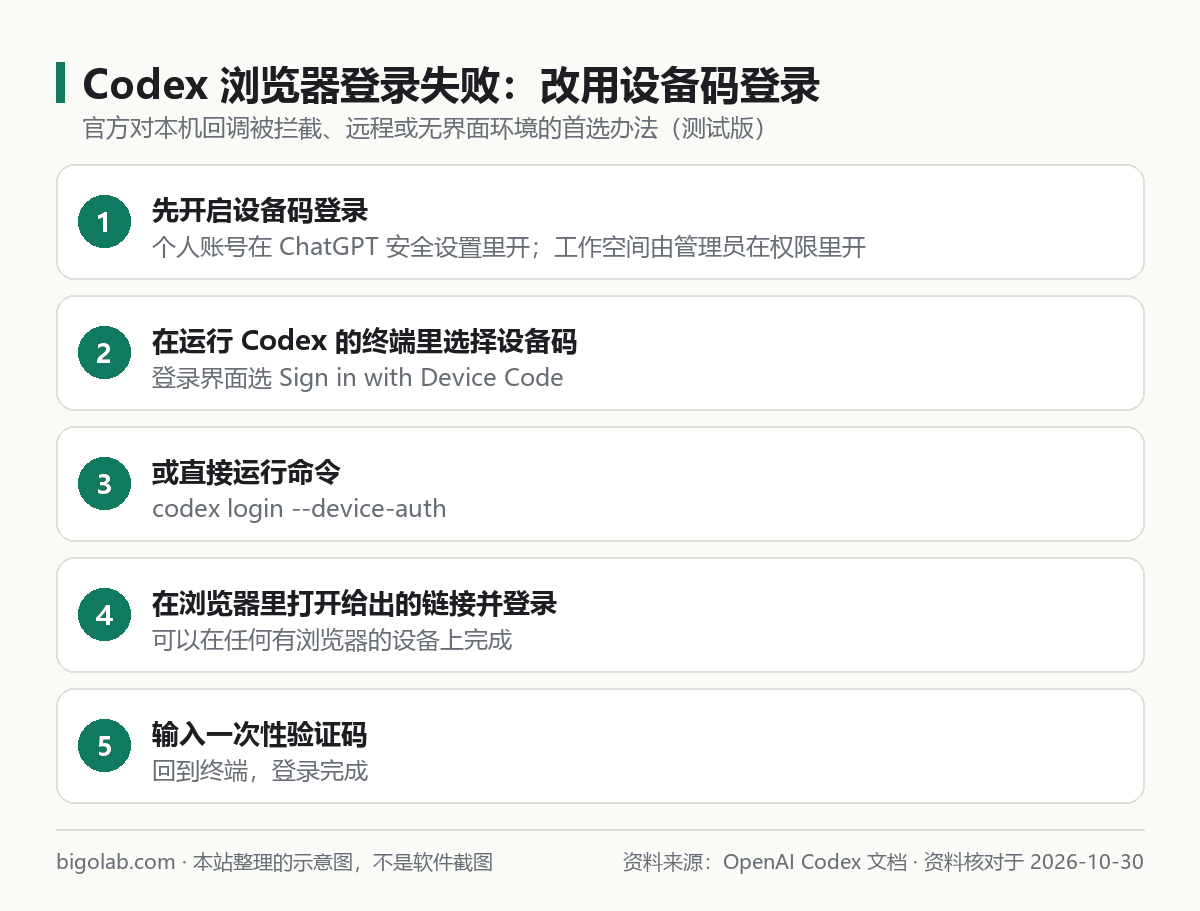Click the green circle numbered 1

(104, 222)
